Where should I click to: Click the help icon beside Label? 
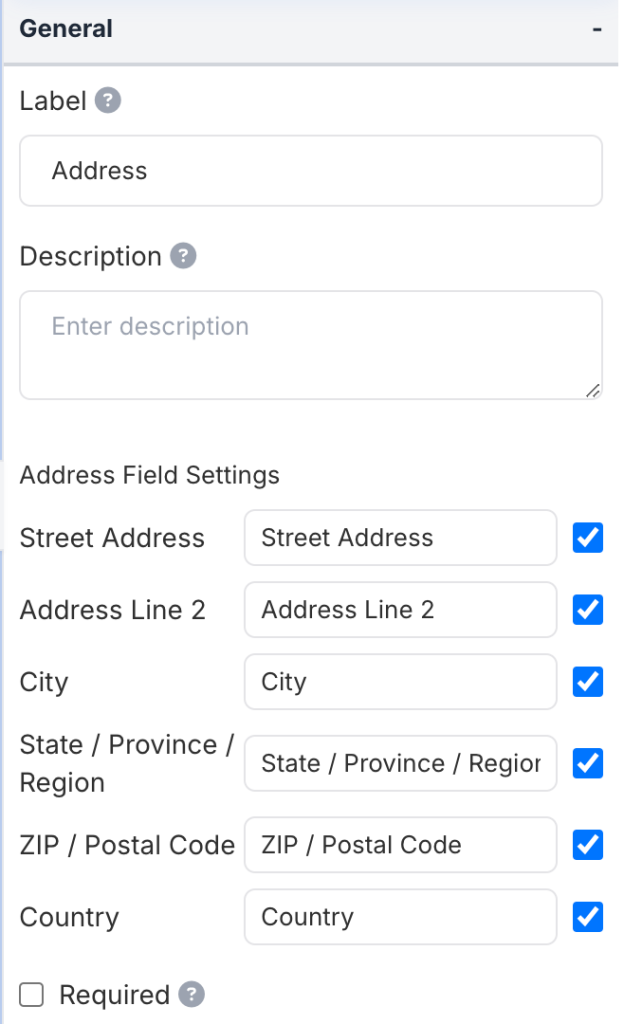click(x=108, y=101)
